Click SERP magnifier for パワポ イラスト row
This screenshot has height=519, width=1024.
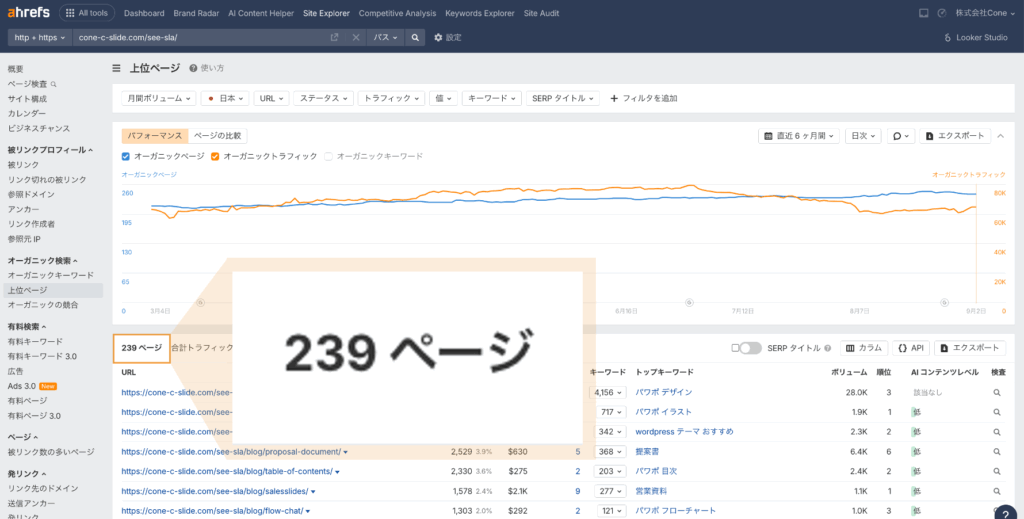point(997,413)
